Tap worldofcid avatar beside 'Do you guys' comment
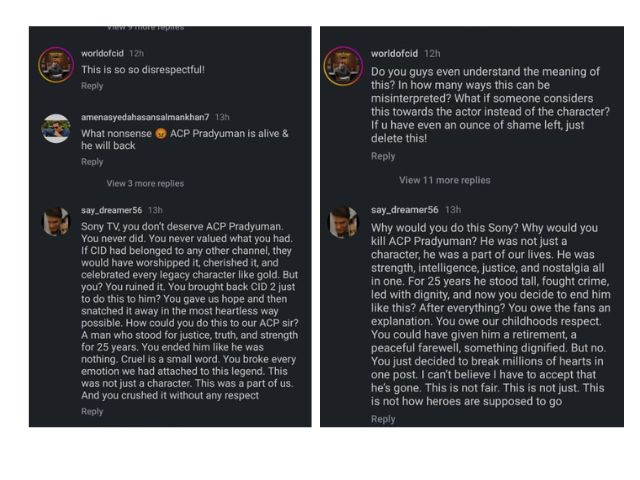The height and width of the screenshot is (480, 640). click(x=343, y=67)
